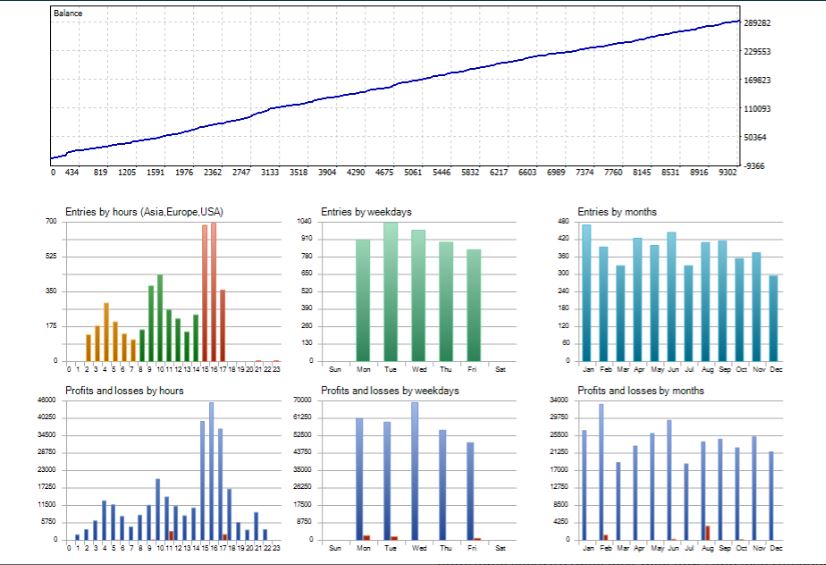Select the 289282 value on the balance axis

tap(758, 23)
